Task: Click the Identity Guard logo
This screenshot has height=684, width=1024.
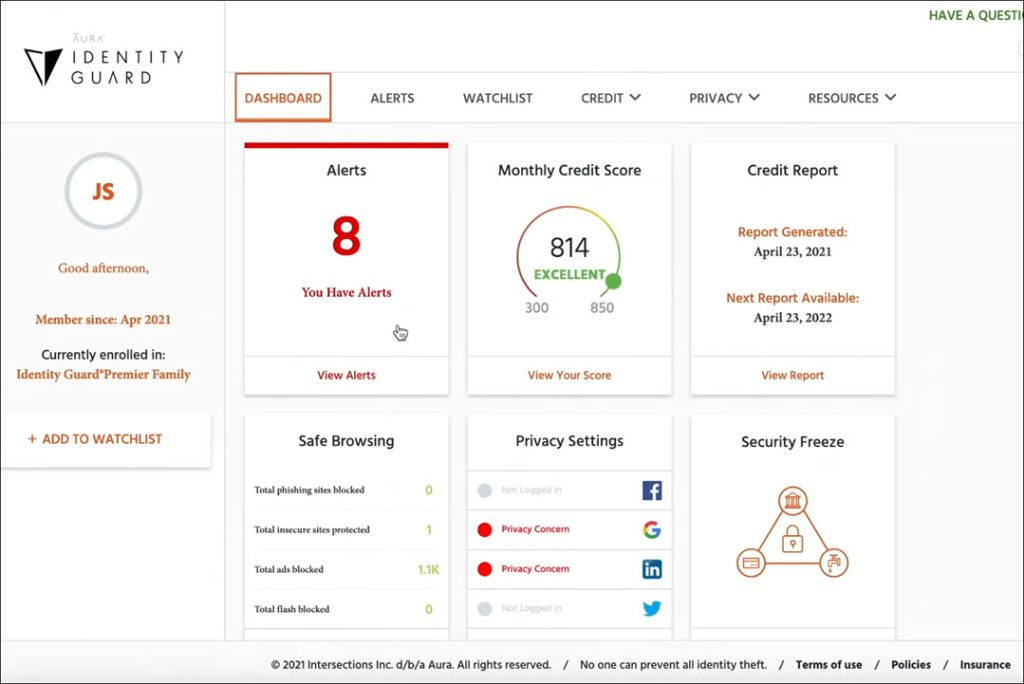Action: coord(104,60)
